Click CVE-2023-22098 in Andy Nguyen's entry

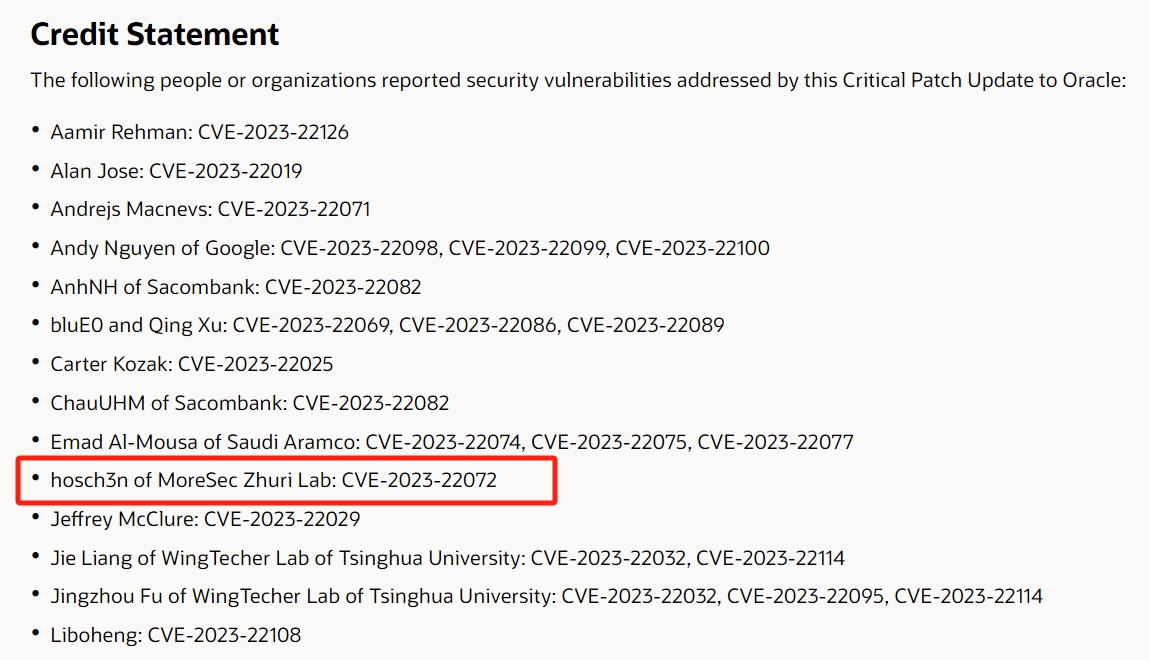[360, 248]
